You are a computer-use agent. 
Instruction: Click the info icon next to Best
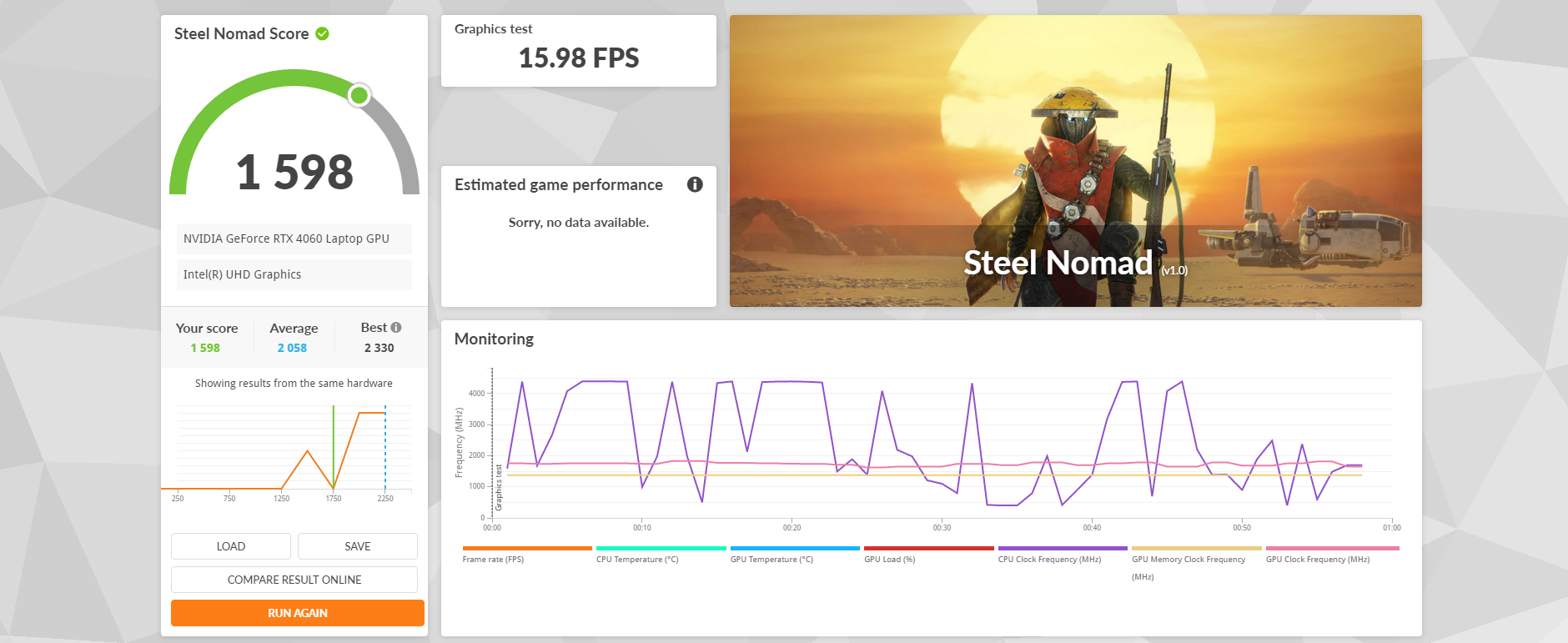[396, 328]
